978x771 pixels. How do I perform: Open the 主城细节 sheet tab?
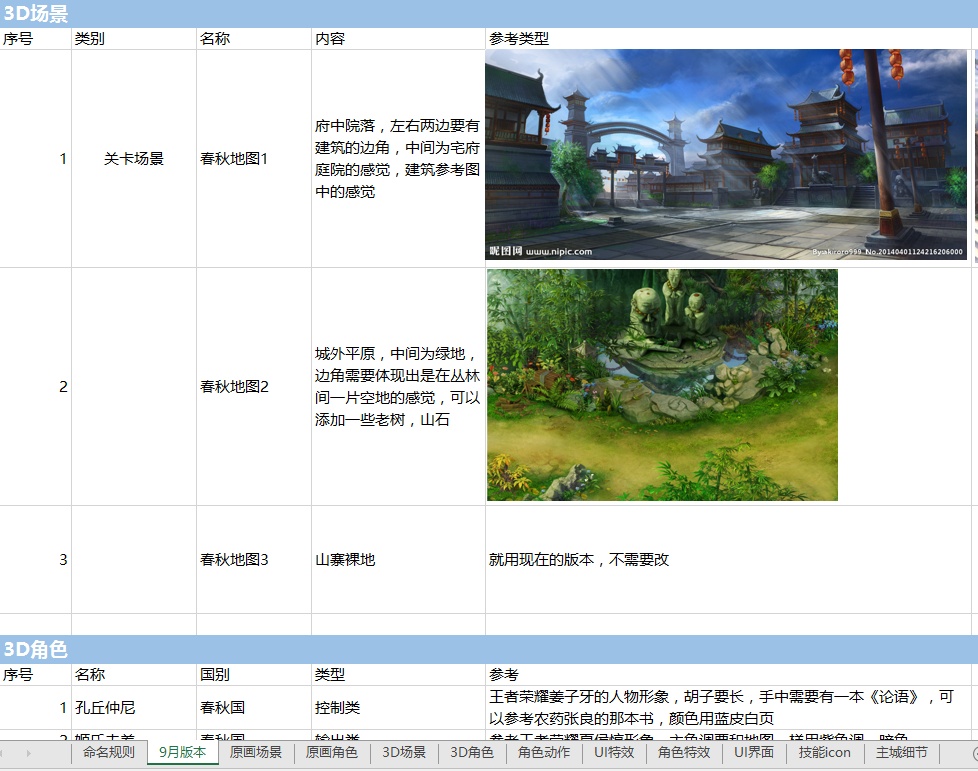[x=902, y=752]
